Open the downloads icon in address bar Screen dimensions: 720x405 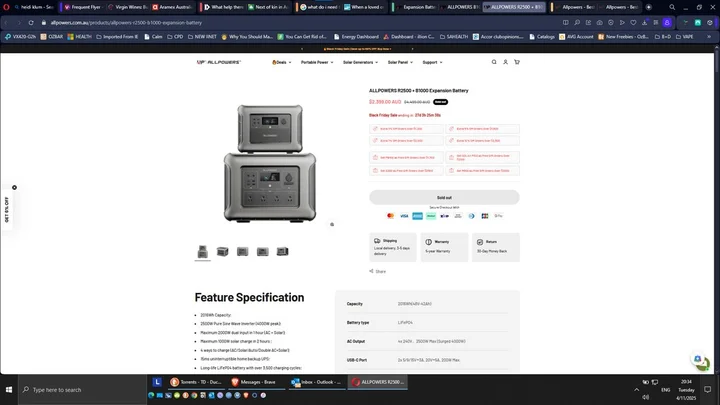(x=645, y=22)
